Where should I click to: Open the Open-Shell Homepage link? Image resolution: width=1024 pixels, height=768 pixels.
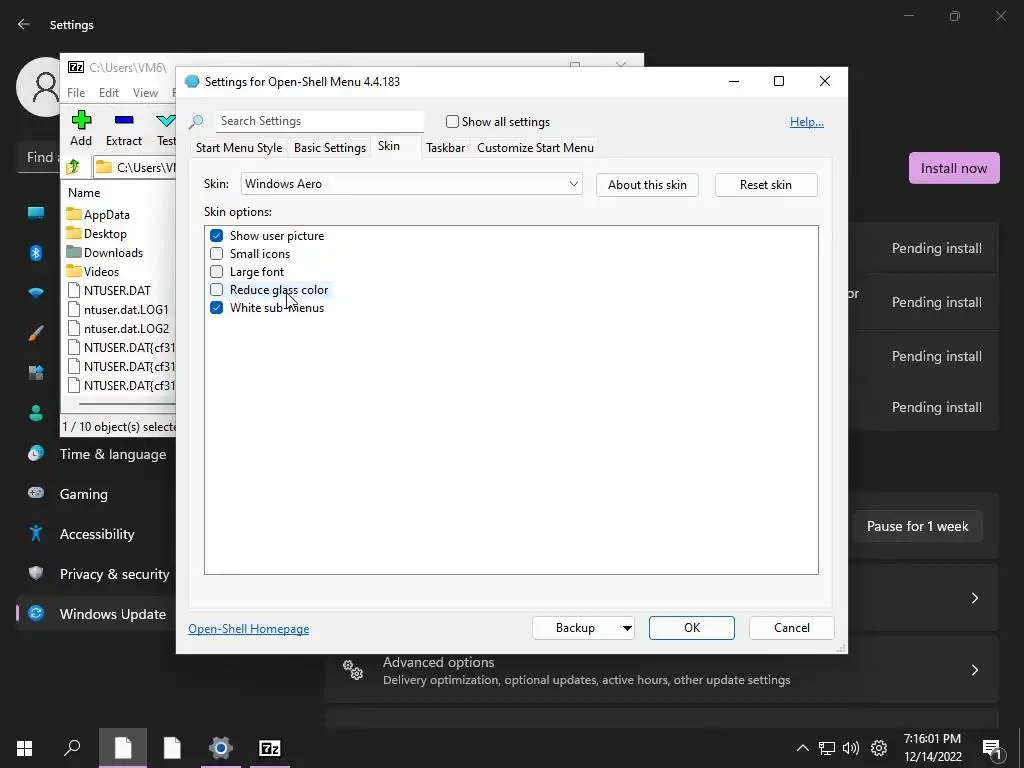coord(249,629)
